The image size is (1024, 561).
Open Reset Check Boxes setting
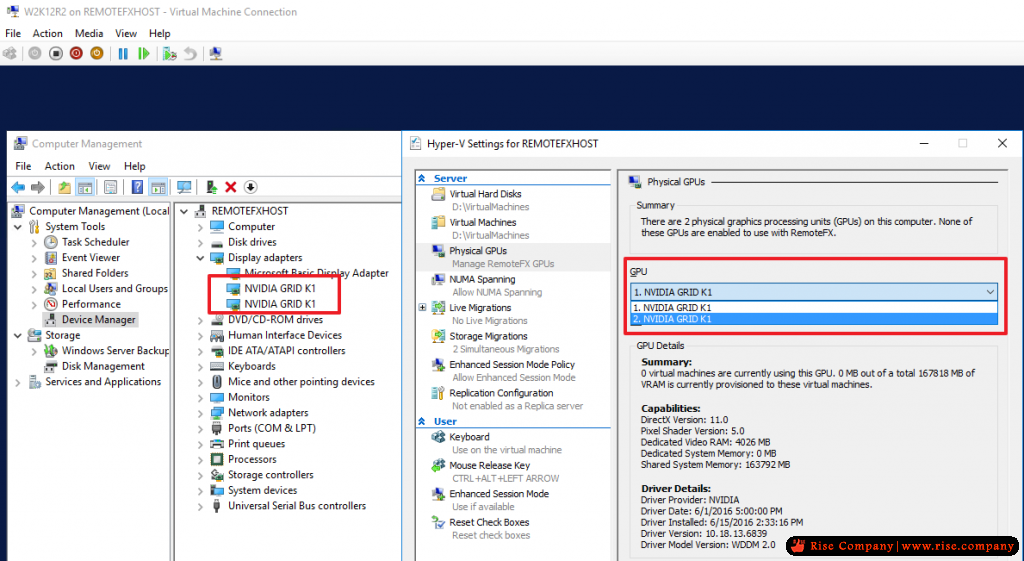(x=489, y=522)
